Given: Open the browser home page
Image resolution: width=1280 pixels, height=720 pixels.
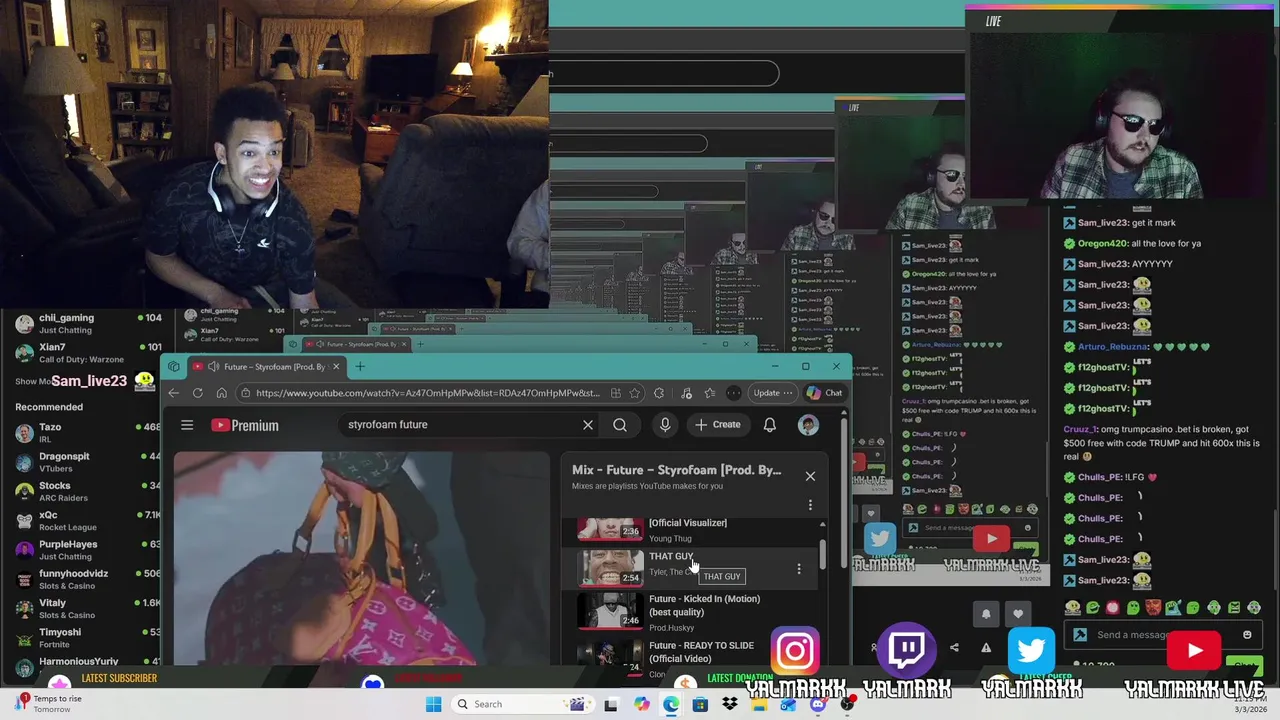Looking at the screenshot, I should click(x=221, y=393).
